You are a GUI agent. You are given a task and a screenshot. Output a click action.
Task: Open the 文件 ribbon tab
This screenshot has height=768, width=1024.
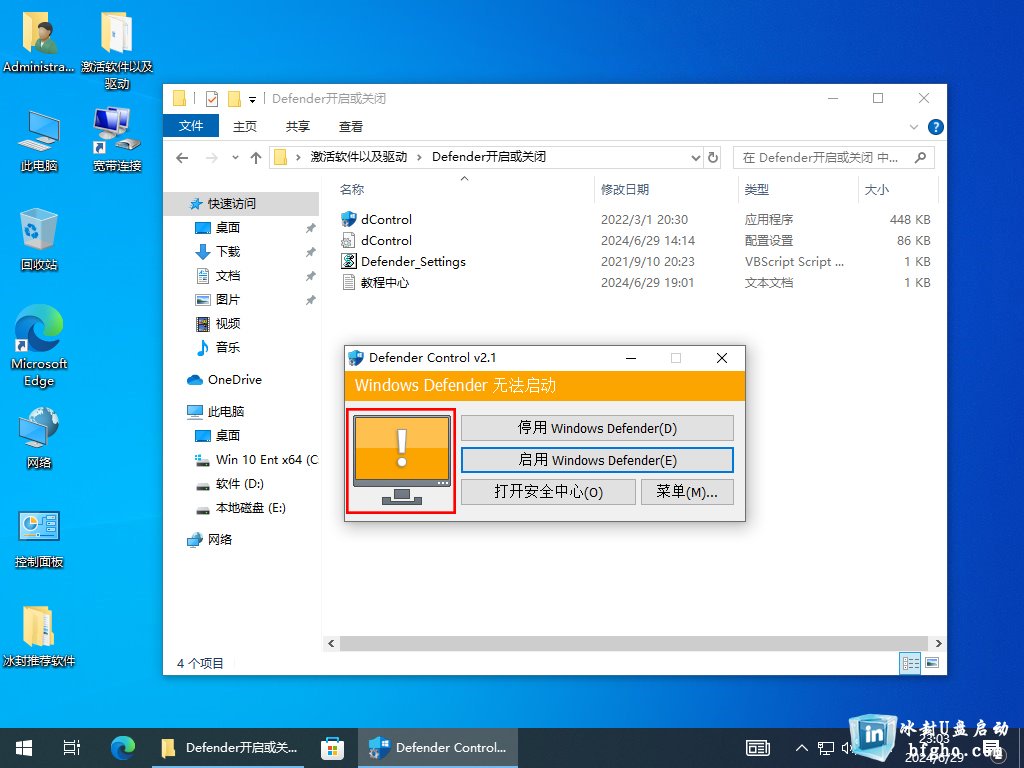click(191, 126)
